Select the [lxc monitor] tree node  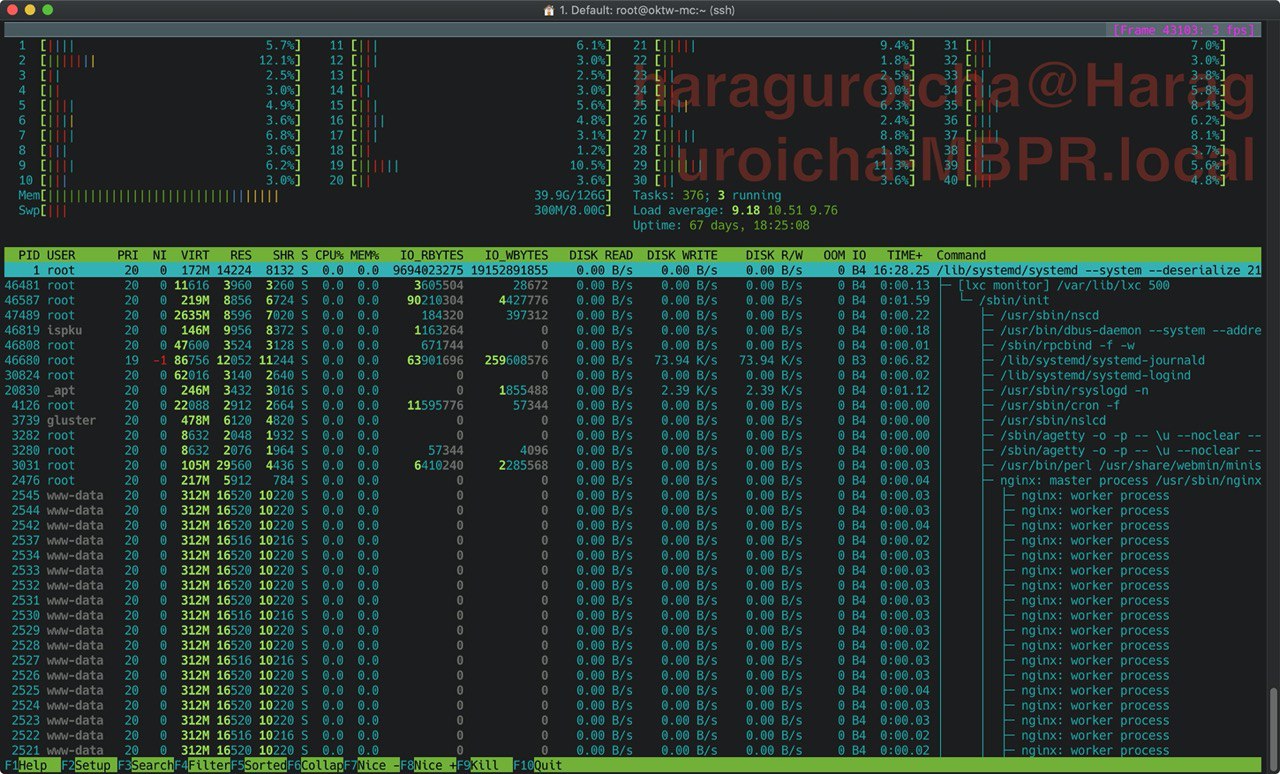(x=634, y=285)
